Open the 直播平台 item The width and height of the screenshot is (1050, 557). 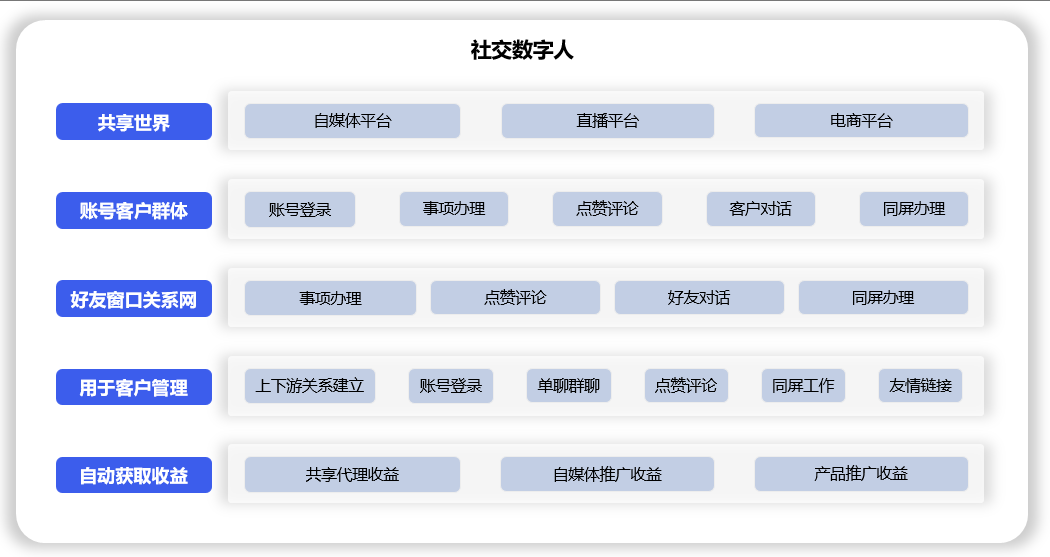pos(607,121)
